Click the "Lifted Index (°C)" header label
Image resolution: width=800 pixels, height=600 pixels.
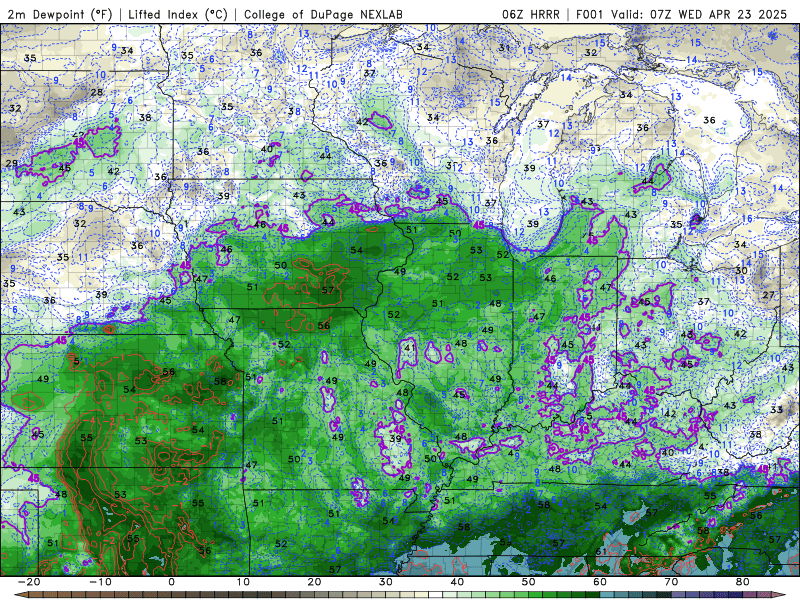click(178, 14)
